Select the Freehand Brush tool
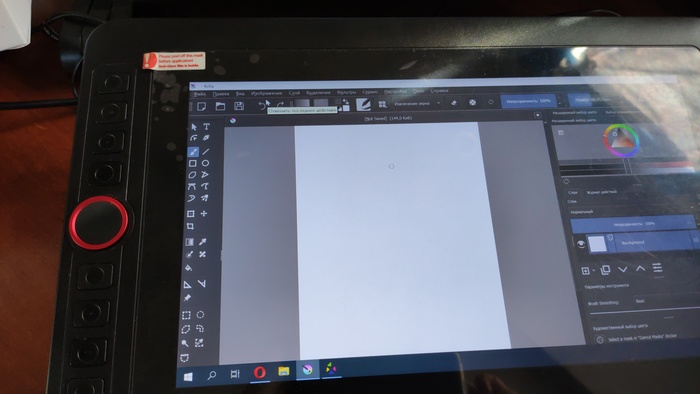 coord(193,152)
